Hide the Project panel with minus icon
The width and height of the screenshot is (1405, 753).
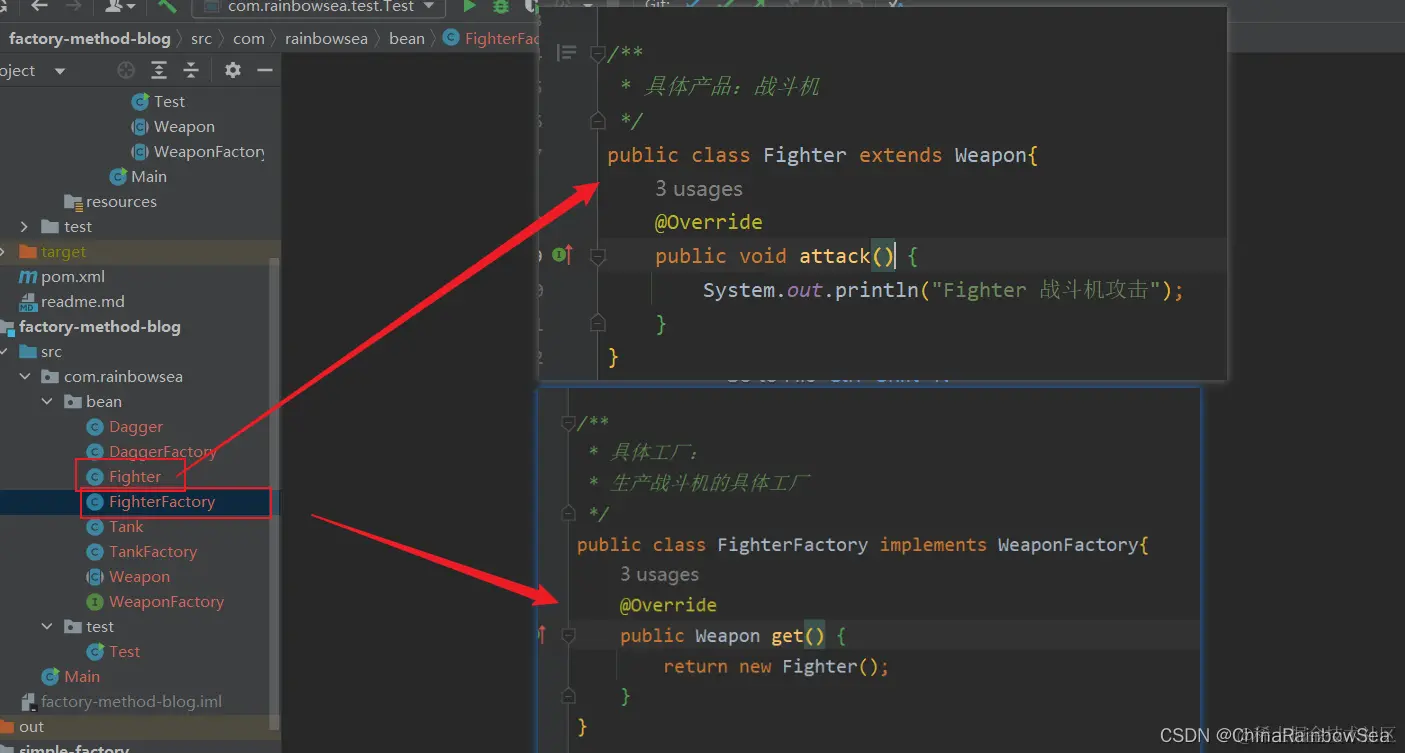click(x=265, y=70)
